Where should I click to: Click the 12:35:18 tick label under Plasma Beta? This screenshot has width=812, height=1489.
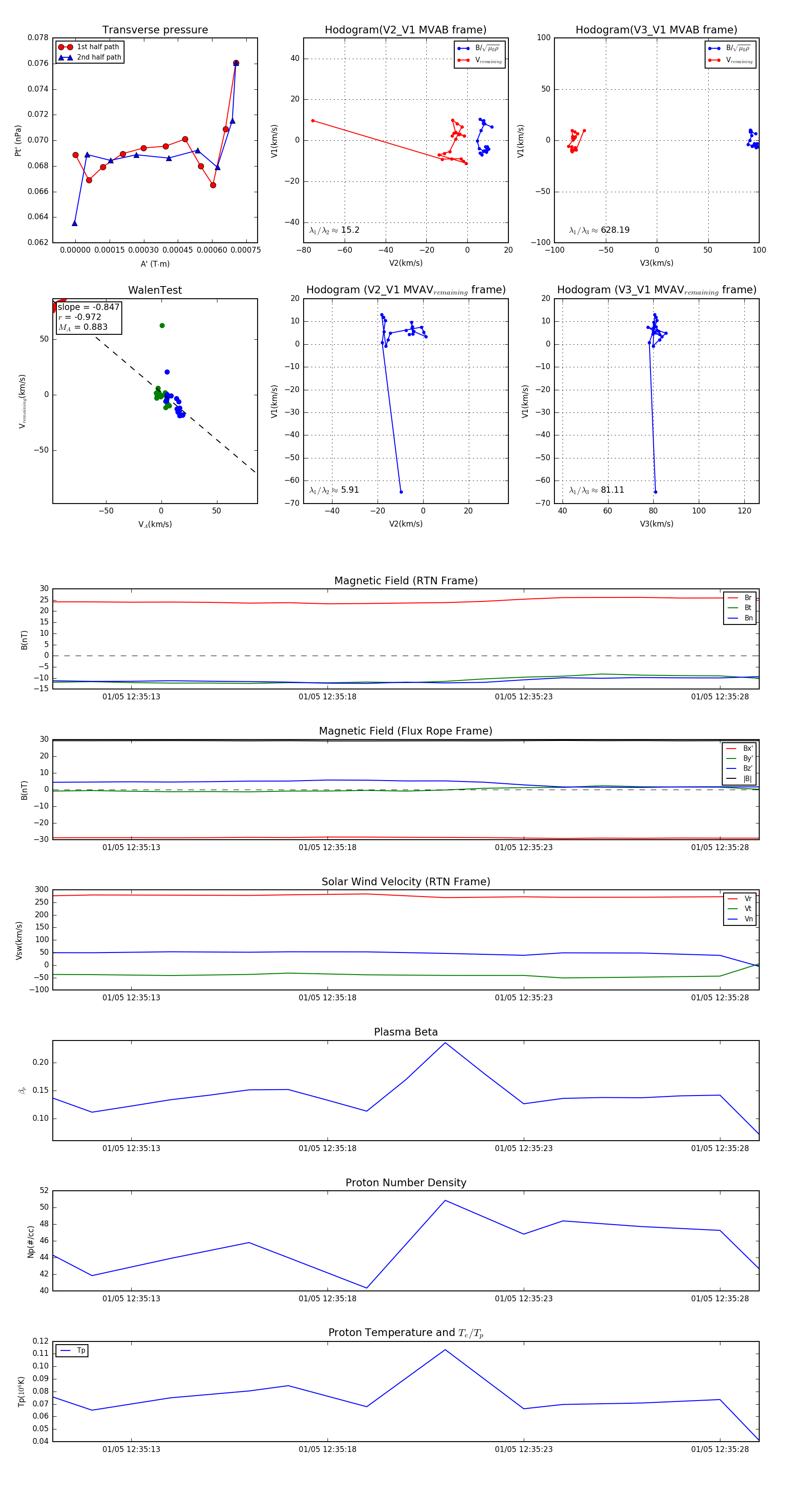pyautogui.click(x=327, y=1148)
